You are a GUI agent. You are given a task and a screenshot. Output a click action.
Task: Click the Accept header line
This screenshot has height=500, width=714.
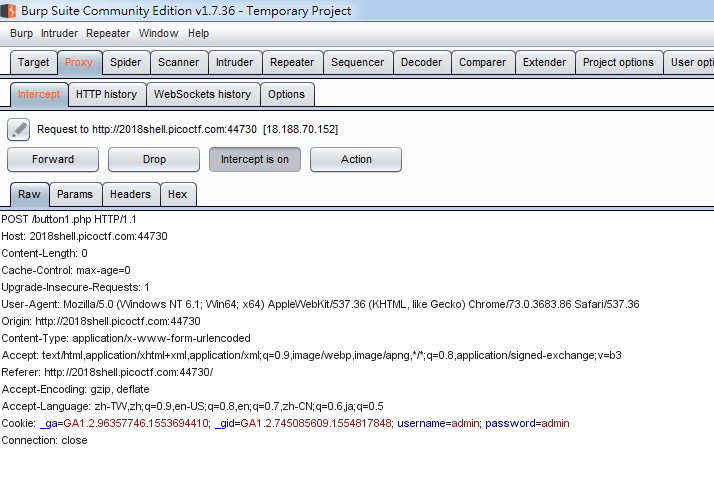pyautogui.click(x=311, y=355)
